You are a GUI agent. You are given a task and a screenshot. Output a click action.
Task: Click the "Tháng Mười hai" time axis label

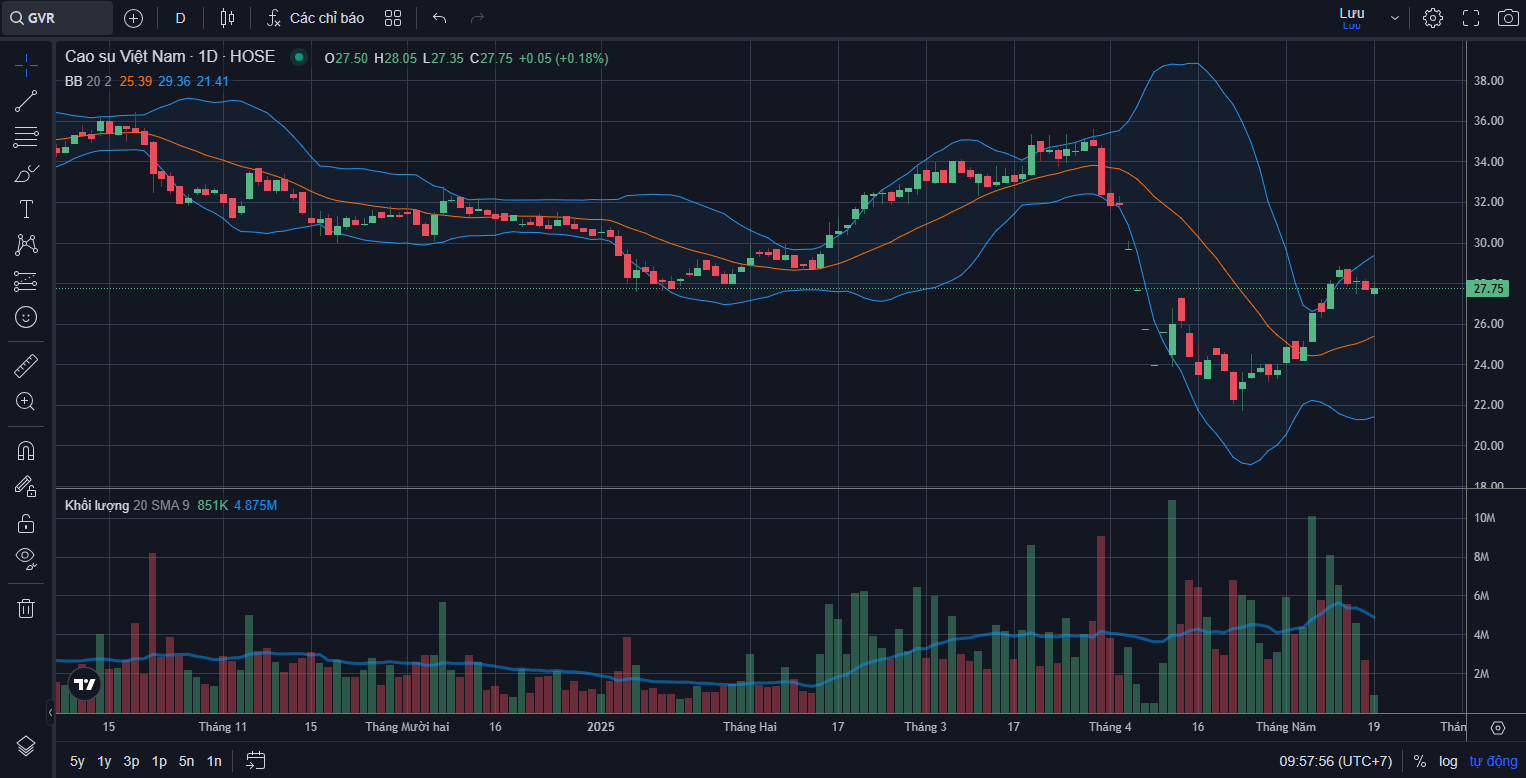[x=407, y=727]
